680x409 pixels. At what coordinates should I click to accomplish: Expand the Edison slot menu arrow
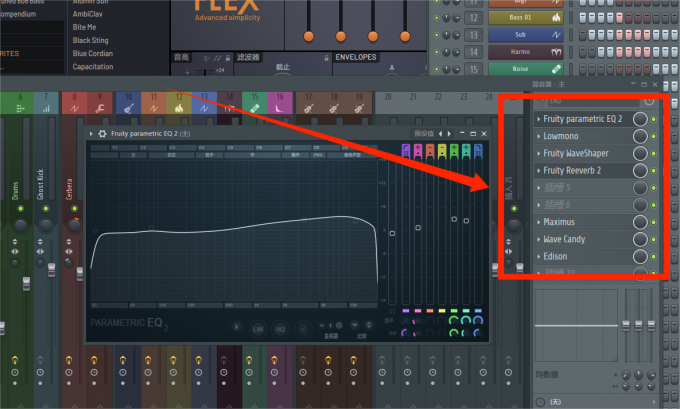tap(539, 256)
